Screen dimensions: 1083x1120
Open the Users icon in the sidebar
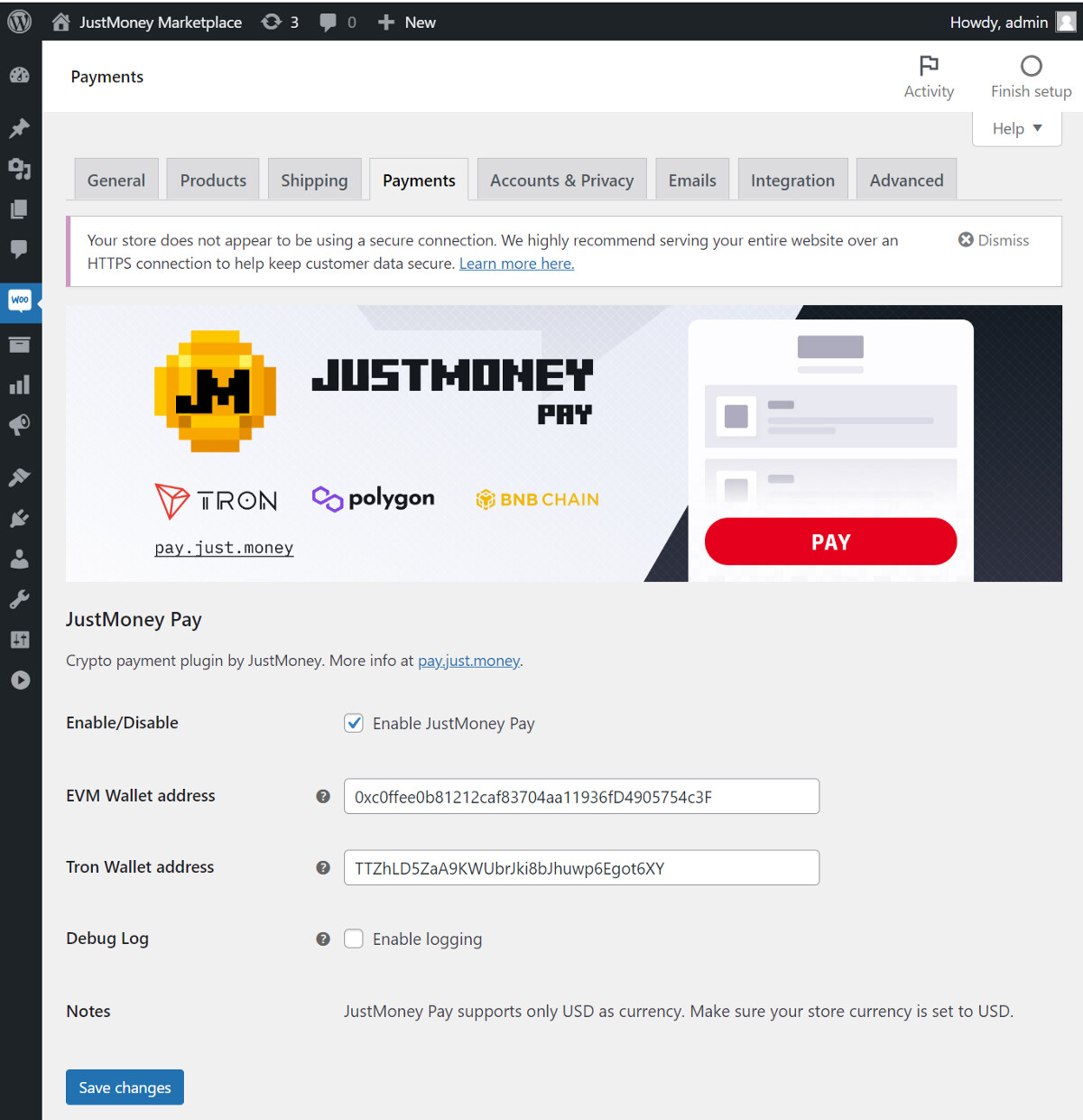pyautogui.click(x=20, y=559)
